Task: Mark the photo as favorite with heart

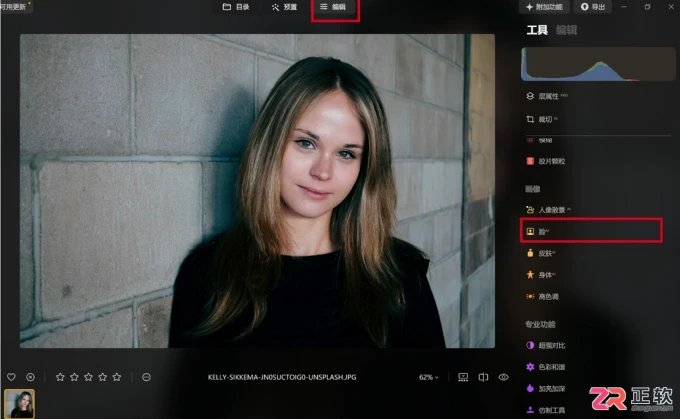Action: pyautogui.click(x=11, y=377)
